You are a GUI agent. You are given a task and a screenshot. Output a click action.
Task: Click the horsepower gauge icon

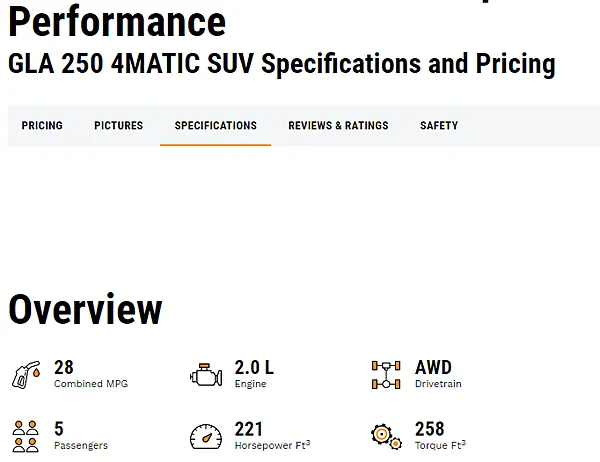[x=205, y=436]
